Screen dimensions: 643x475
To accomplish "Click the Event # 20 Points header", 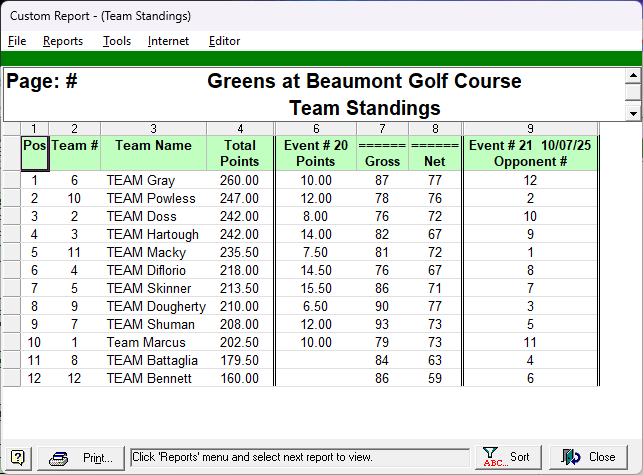I will pyautogui.click(x=316, y=153).
